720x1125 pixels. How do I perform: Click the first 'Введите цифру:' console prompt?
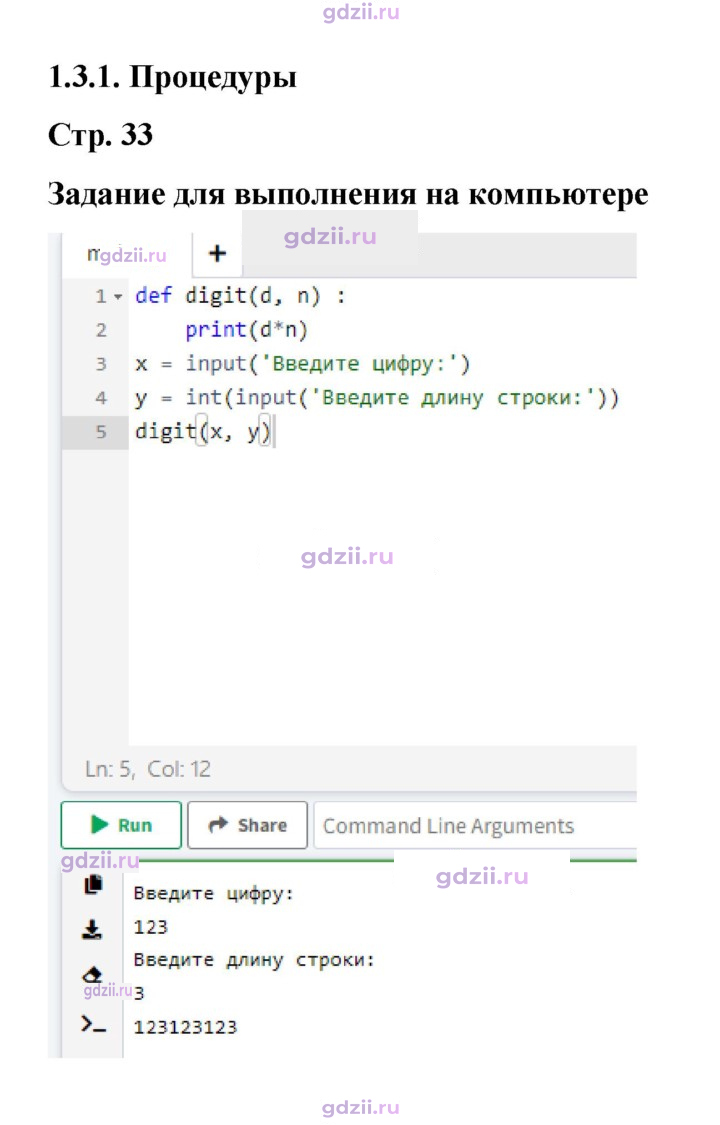pyautogui.click(x=214, y=894)
